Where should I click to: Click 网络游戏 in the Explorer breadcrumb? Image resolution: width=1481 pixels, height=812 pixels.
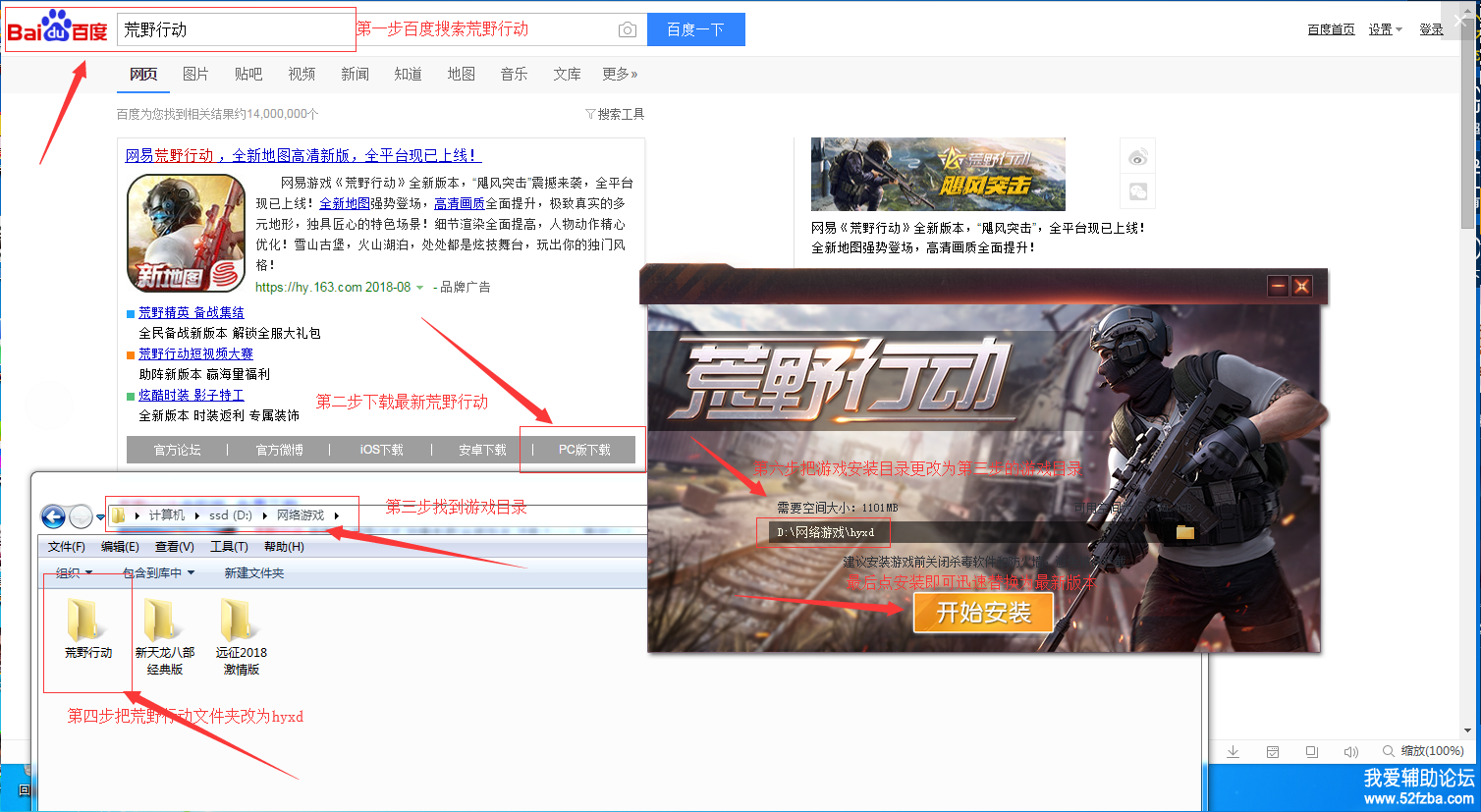[301, 515]
